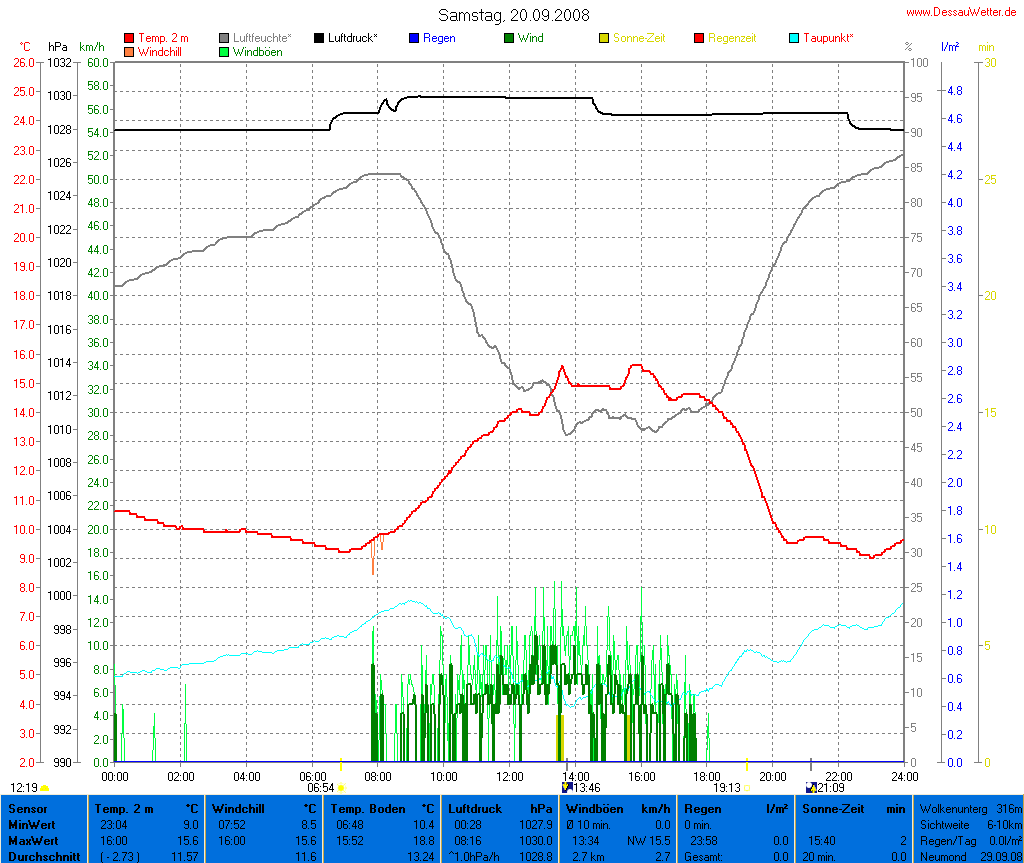Click the Regenzeit legend label

(732, 38)
